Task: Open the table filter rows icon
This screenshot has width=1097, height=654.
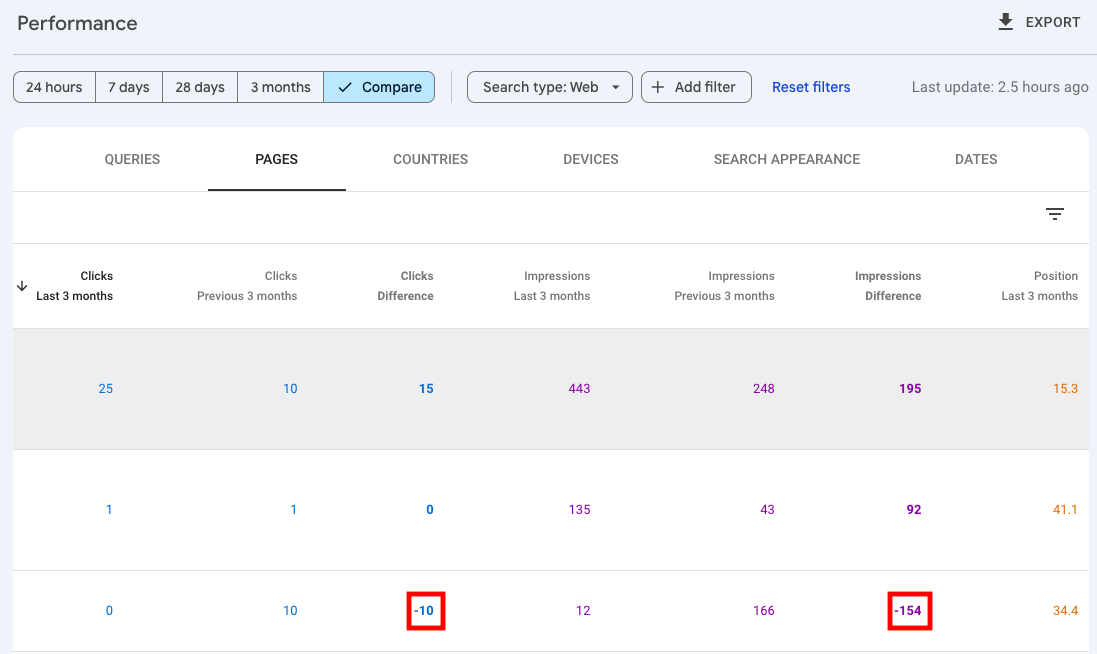Action: [1054, 214]
